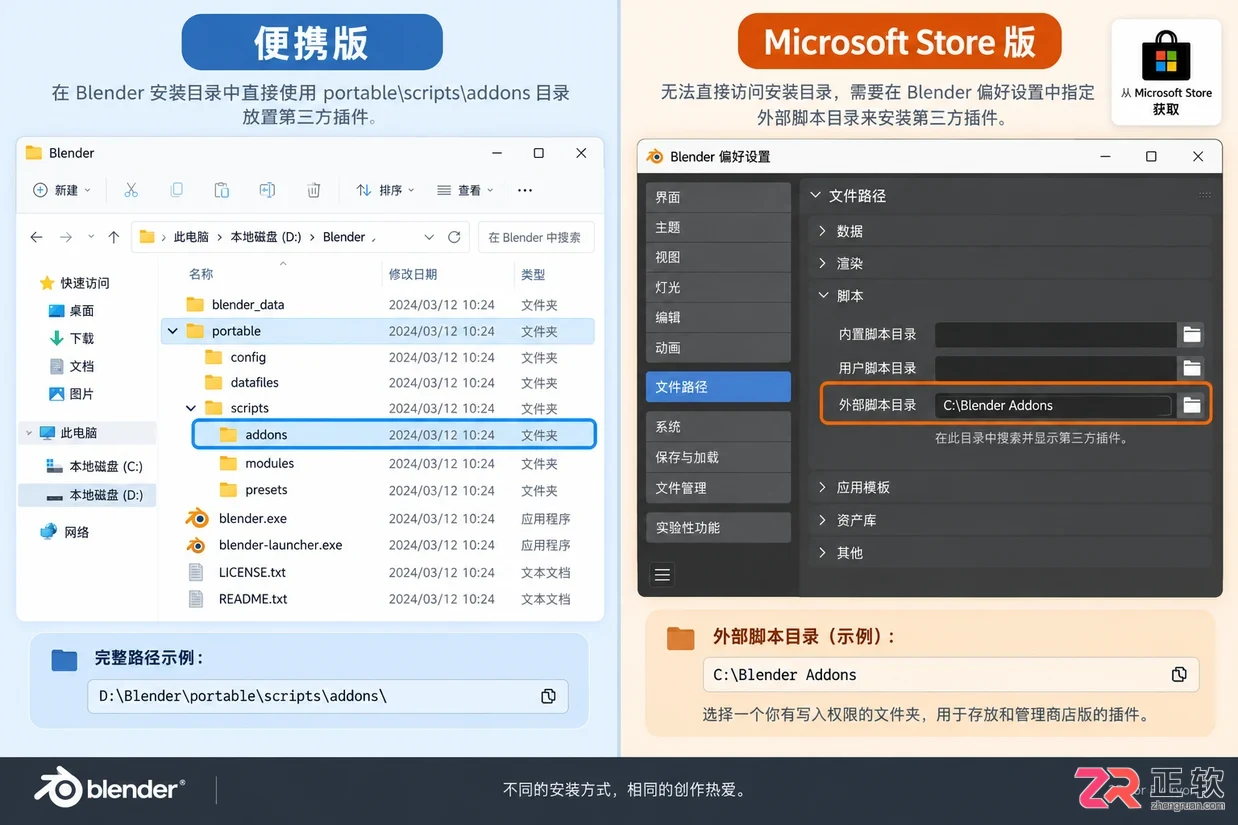Switch to the 主题 preferences tab
The width and height of the screenshot is (1238, 825).
click(x=718, y=227)
